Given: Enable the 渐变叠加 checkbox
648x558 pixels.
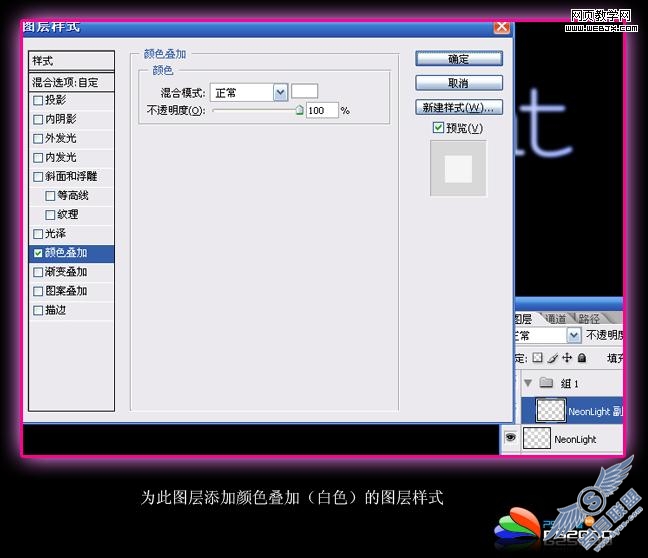Looking at the screenshot, I should point(38,272).
